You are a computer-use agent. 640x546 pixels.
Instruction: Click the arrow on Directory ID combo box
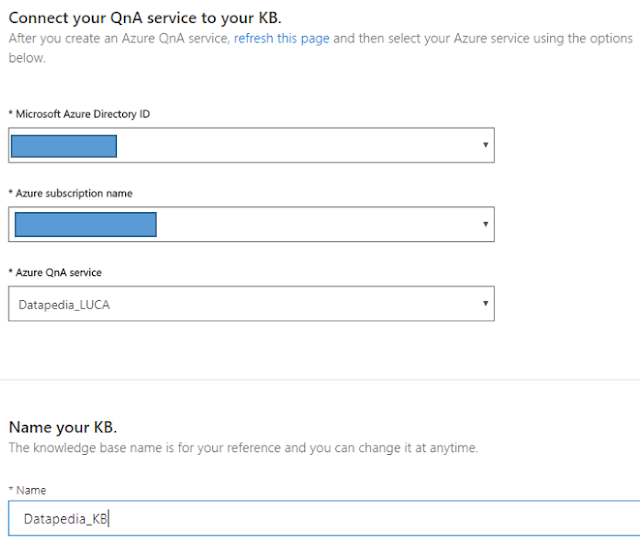485,145
